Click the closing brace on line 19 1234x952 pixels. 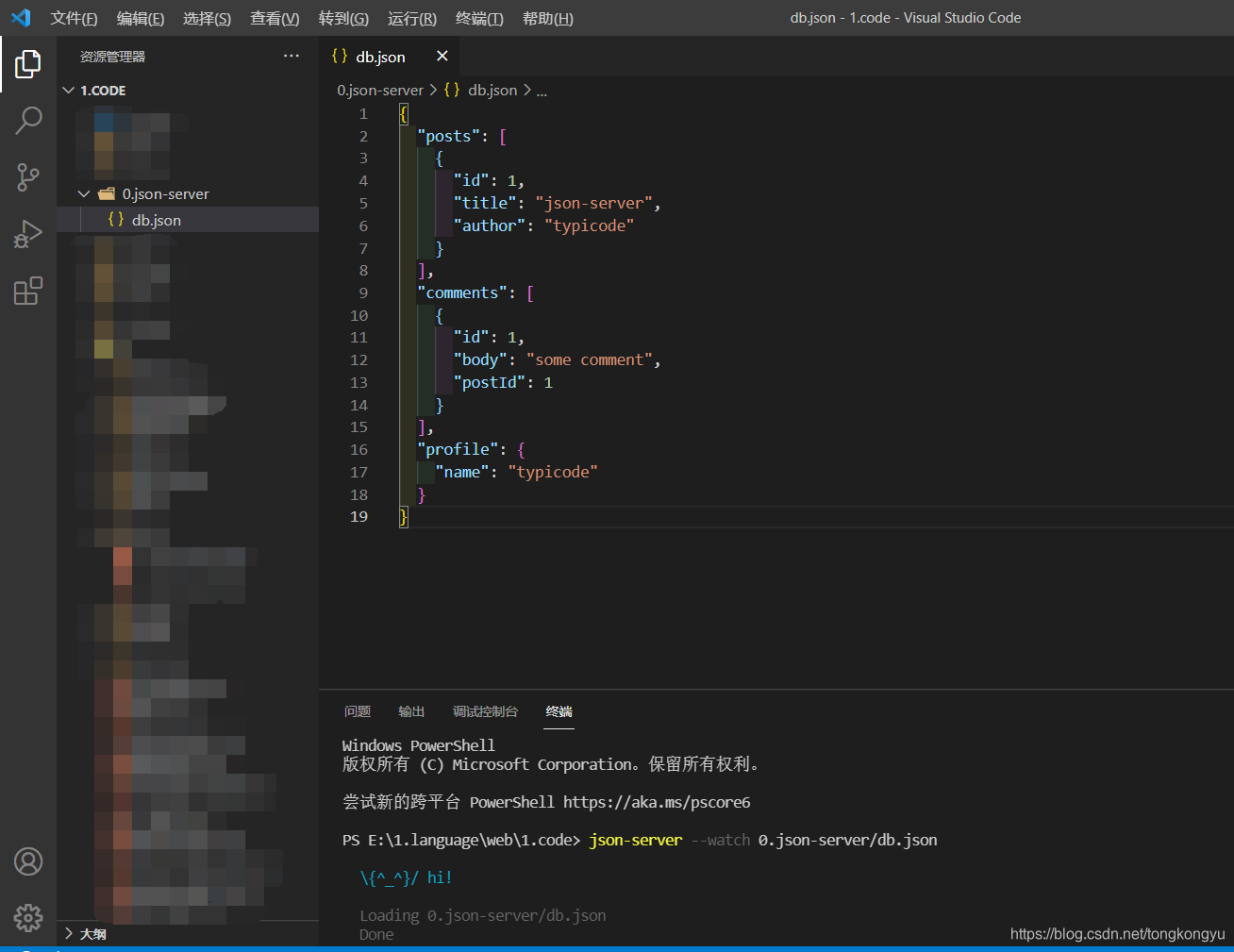tap(403, 516)
